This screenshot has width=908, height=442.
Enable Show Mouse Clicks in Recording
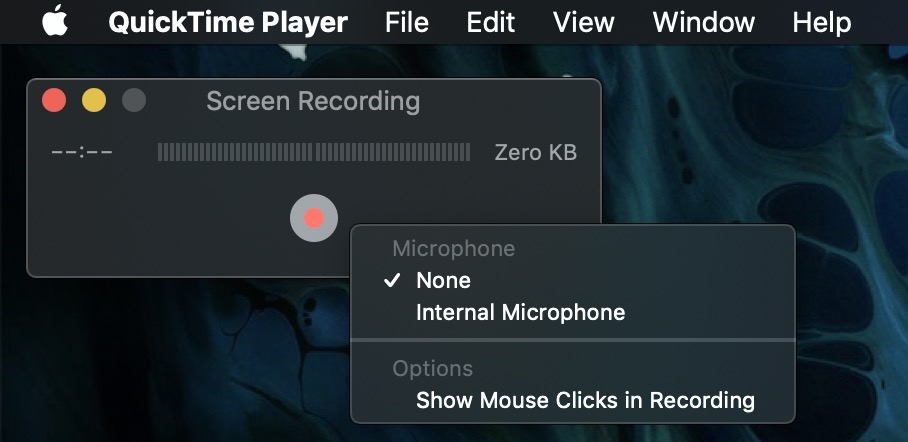pos(585,401)
